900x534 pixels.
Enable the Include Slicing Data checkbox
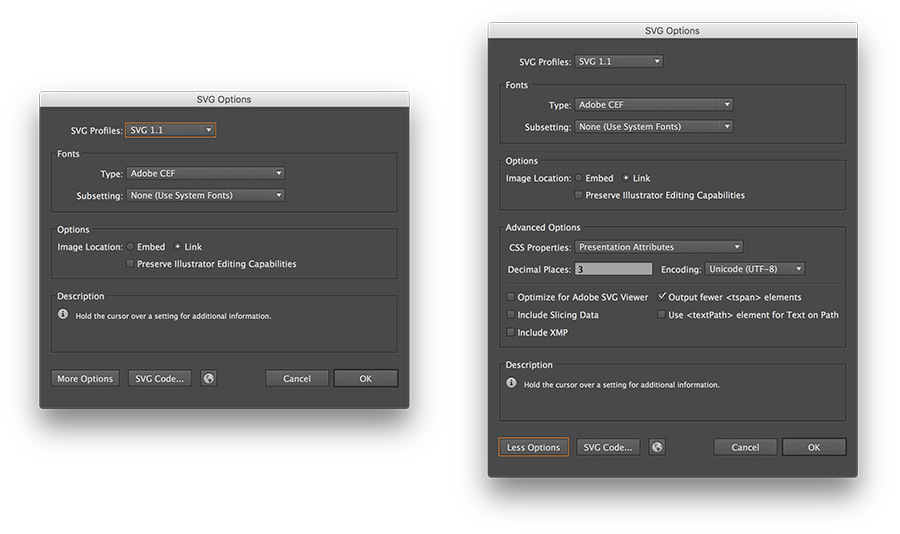(x=511, y=315)
